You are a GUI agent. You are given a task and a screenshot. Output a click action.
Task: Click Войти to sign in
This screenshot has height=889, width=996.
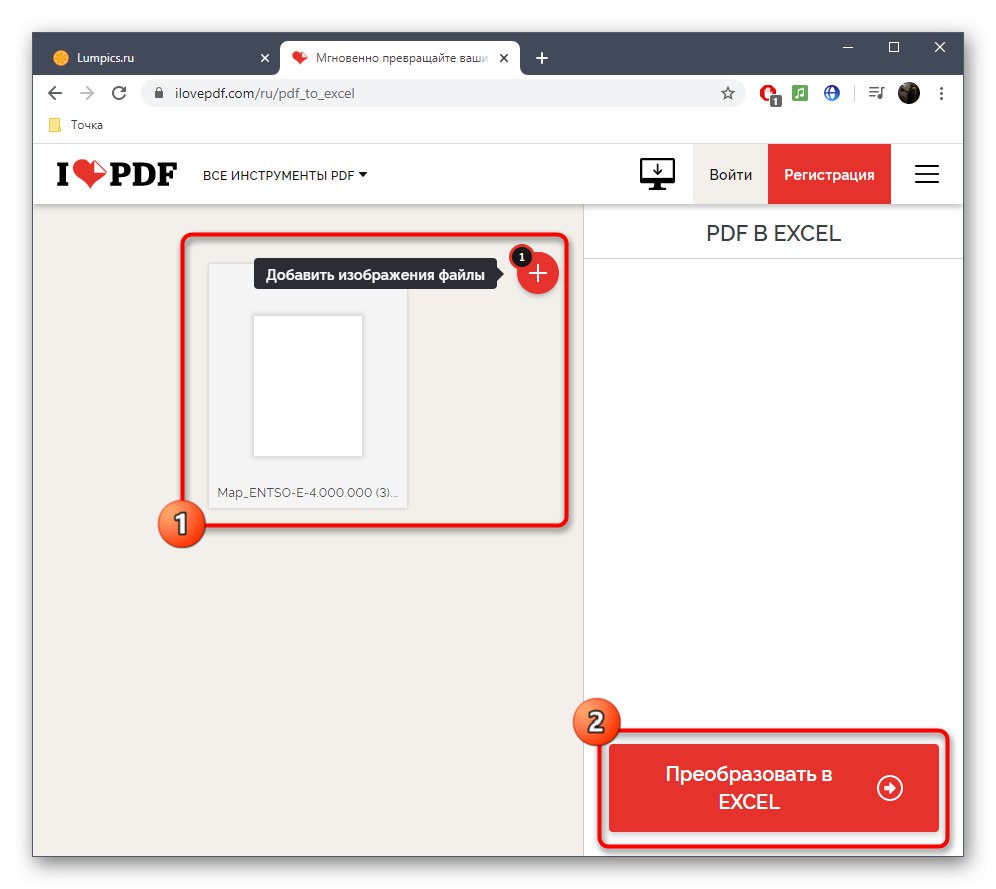pyautogui.click(x=730, y=173)
